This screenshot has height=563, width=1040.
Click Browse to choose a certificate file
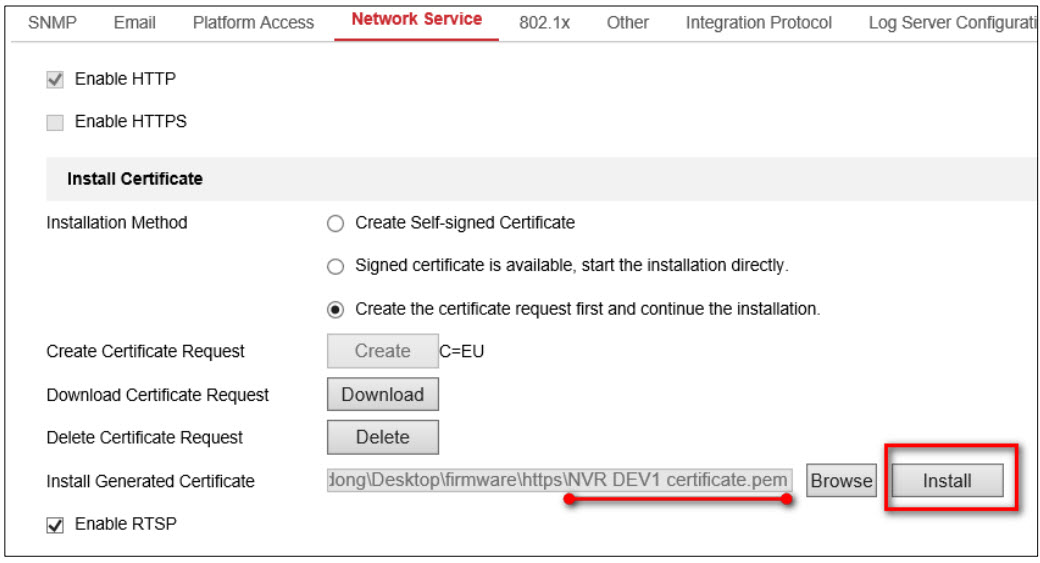point(841,480)
